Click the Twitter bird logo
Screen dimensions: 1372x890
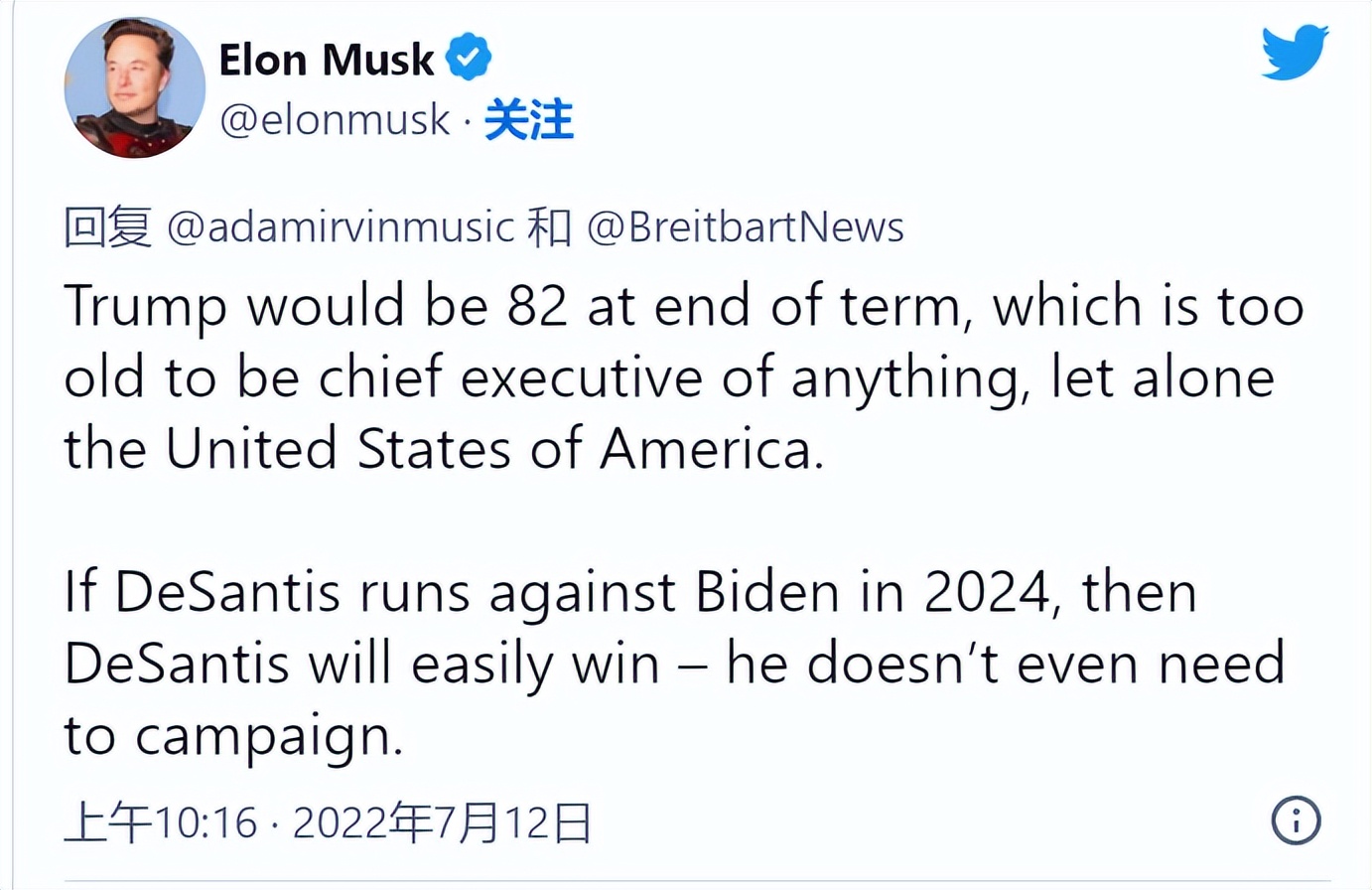pos(1295,53)
